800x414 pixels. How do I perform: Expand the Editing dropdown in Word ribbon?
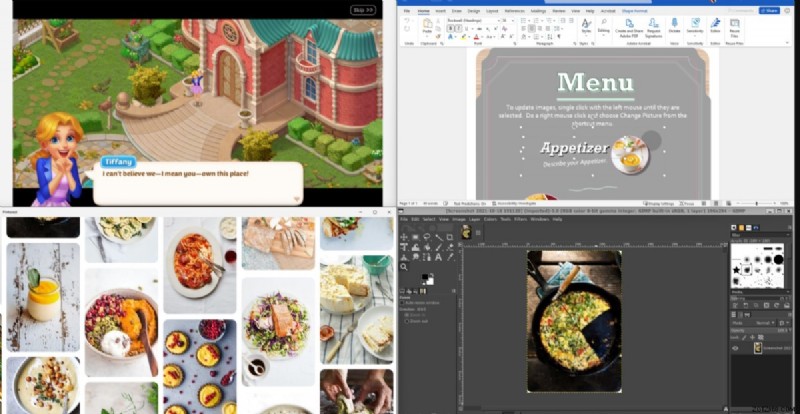[x=603, y=27]
